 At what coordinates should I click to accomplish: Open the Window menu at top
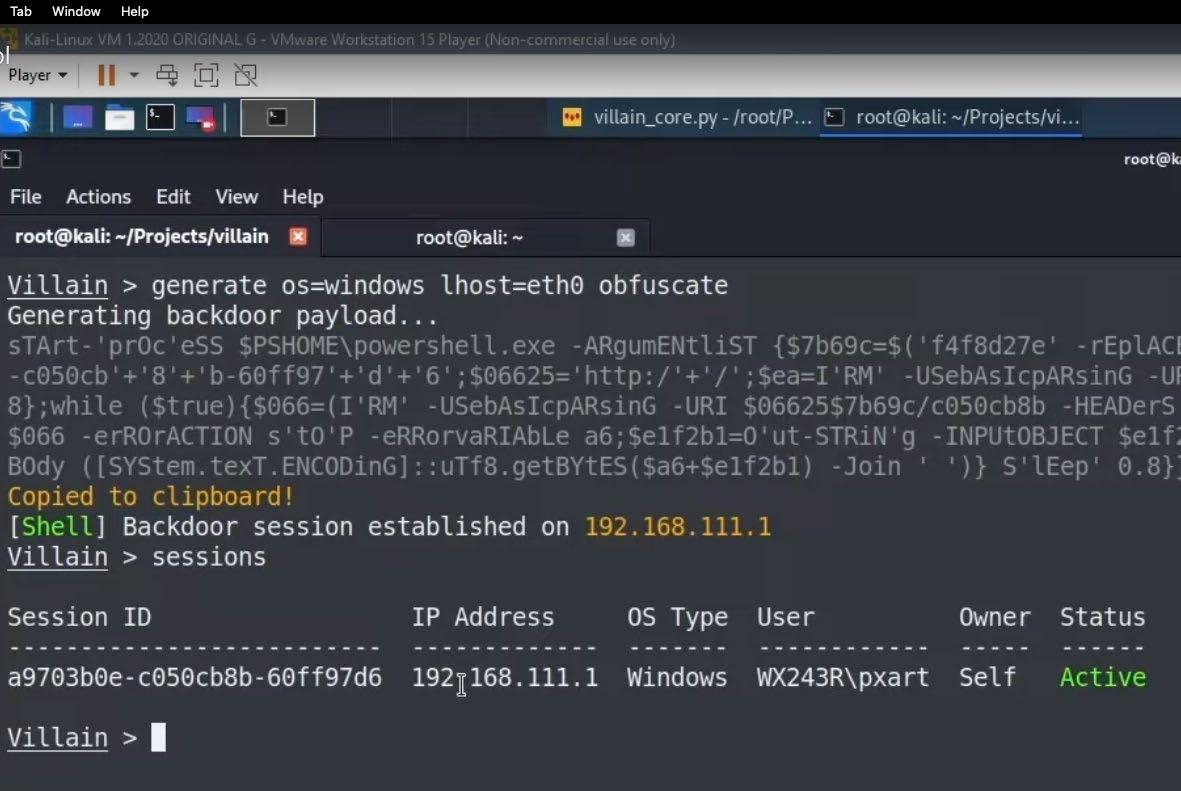(76, 11)
